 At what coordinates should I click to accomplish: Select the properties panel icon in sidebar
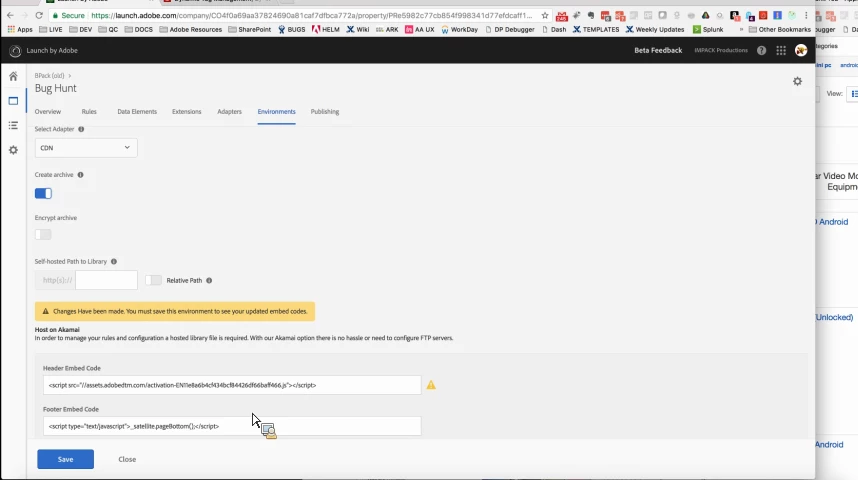(x=13, y=101)
